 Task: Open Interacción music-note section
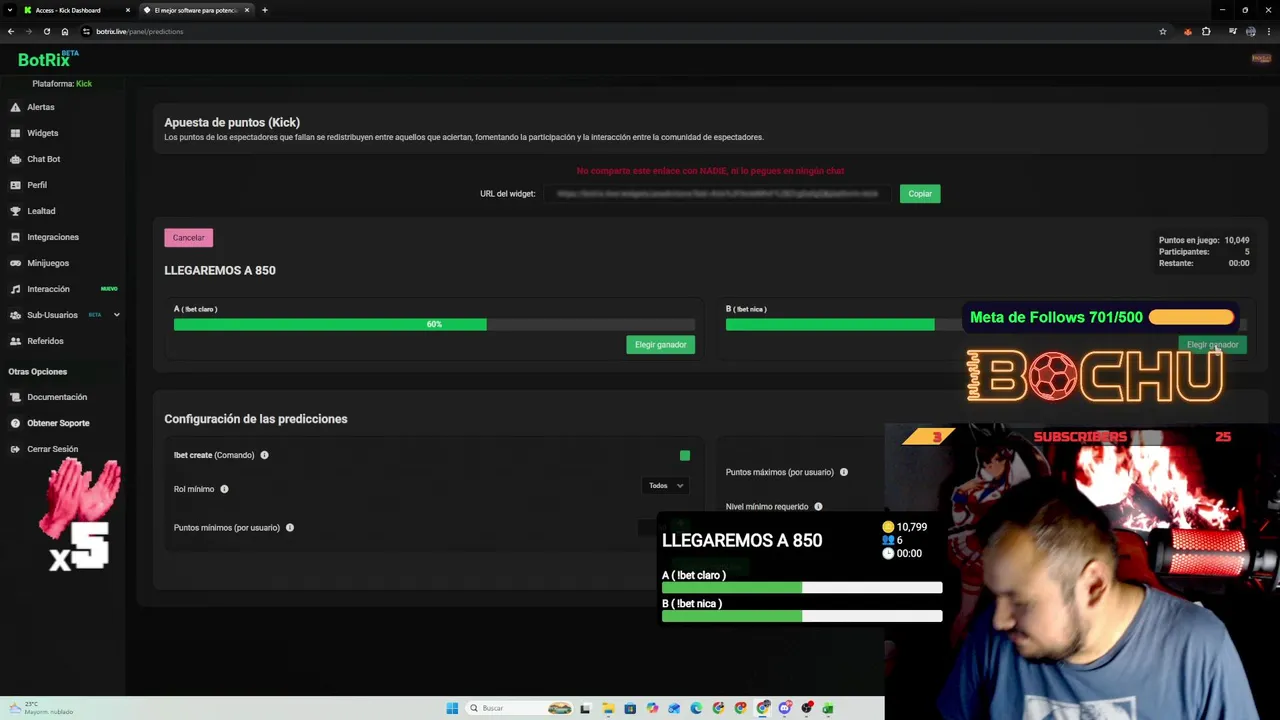pyautogui.click(x=48, y=289)
